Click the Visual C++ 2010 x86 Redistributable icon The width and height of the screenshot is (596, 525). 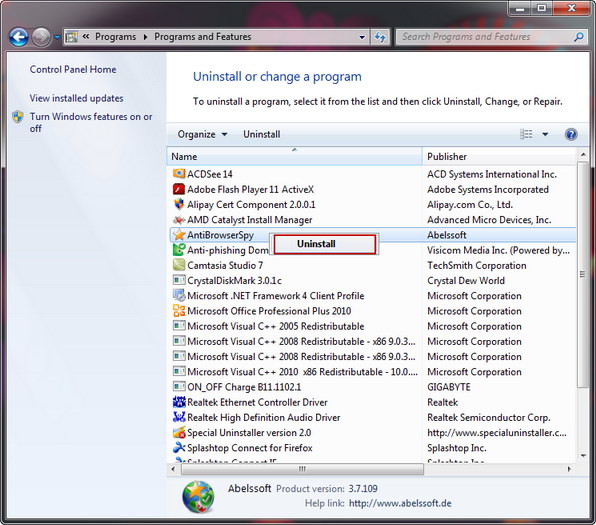click(x=179, y=371)
